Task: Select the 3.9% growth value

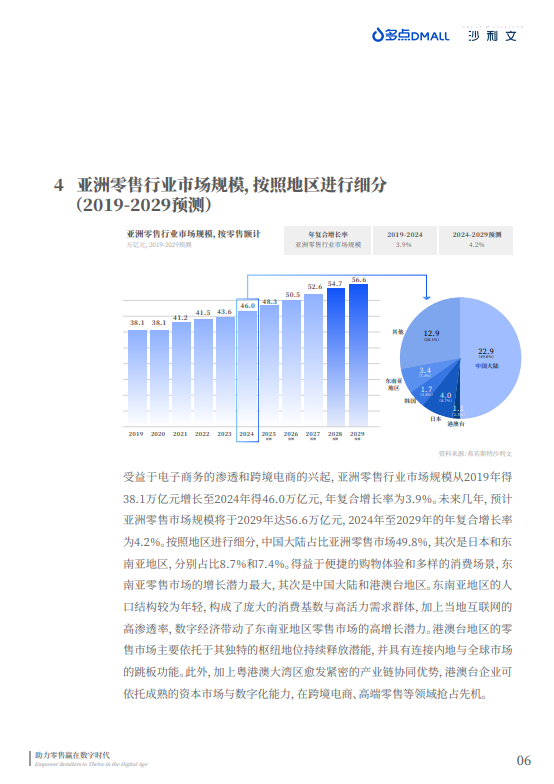Action: tap(404, 245)
